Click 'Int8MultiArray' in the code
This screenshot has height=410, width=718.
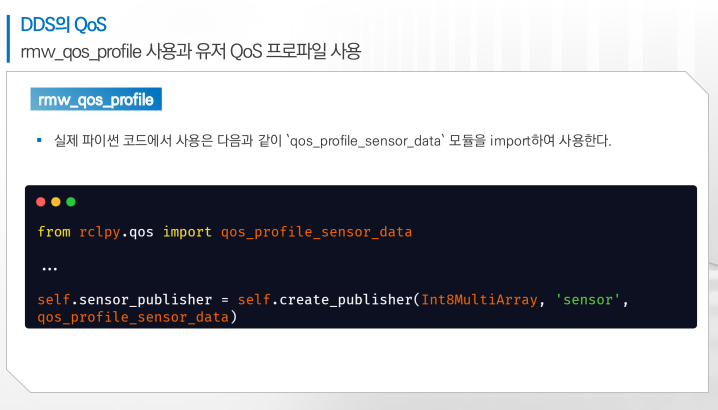[479, 300]
